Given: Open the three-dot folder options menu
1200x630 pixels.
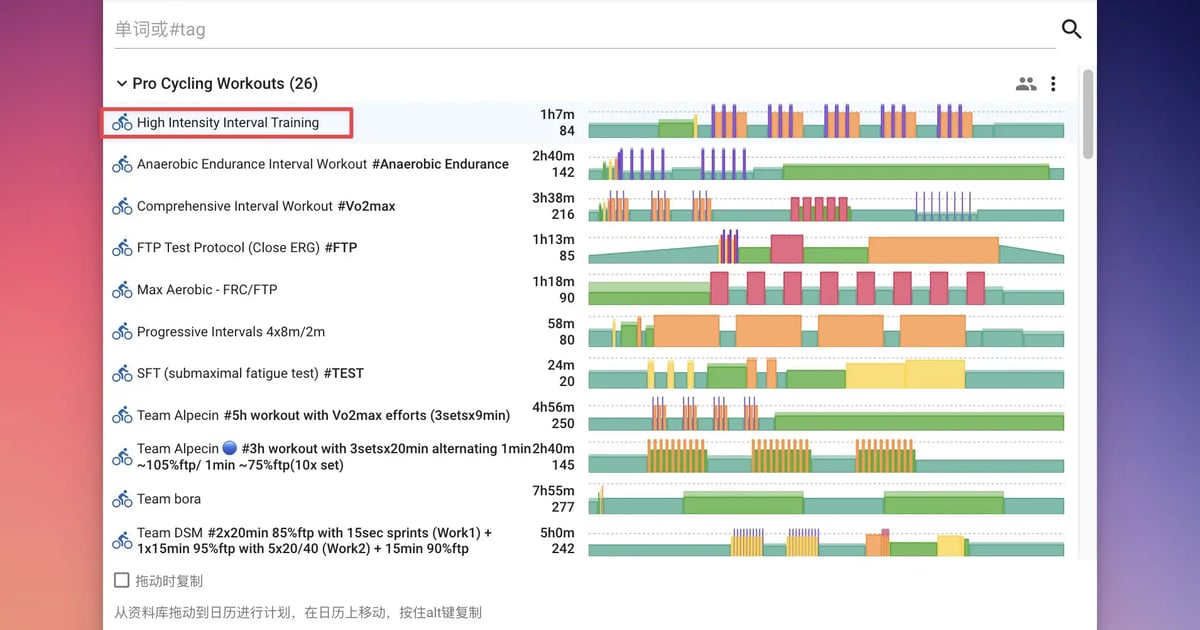Looking at the screenshot, I should 1053,84.
